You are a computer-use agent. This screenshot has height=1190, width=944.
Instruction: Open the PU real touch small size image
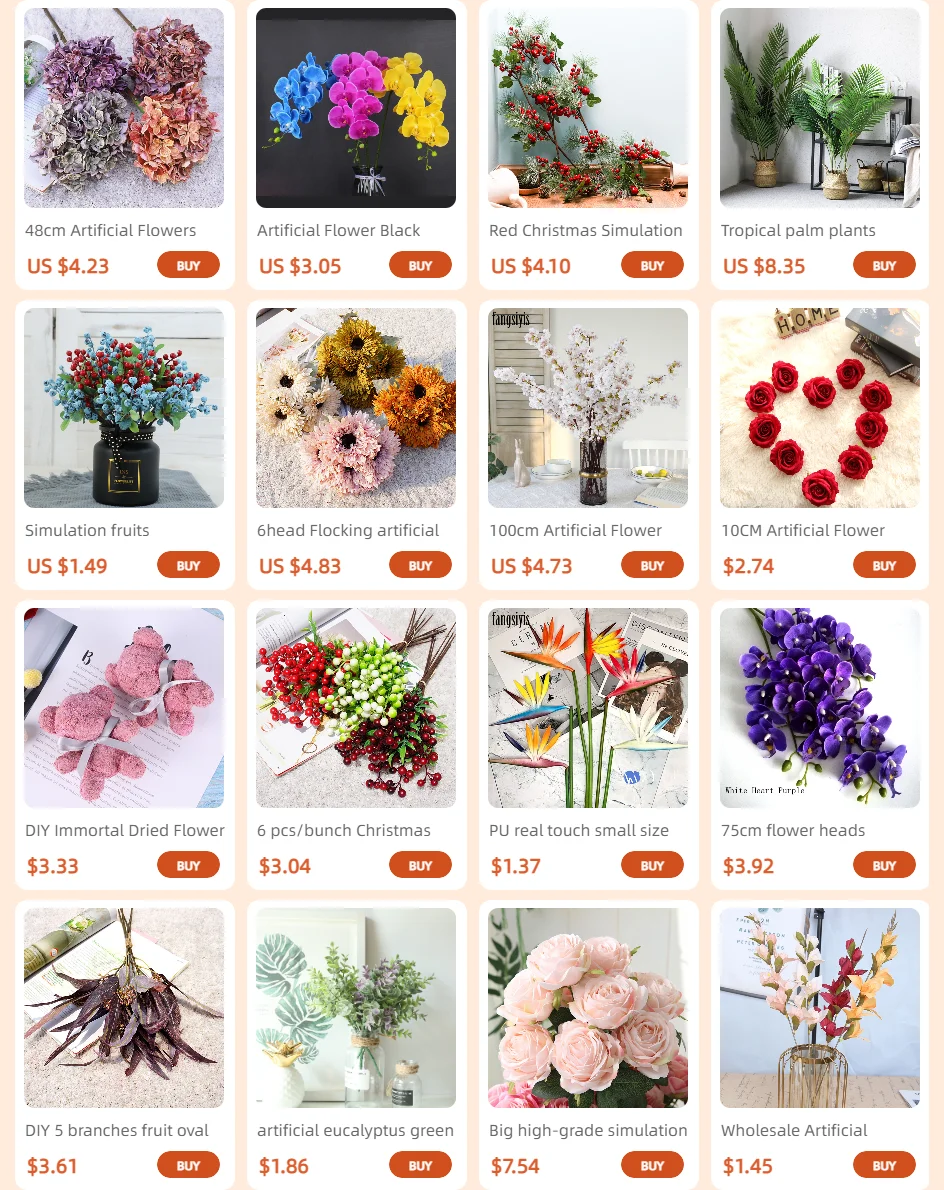[588, 707]
